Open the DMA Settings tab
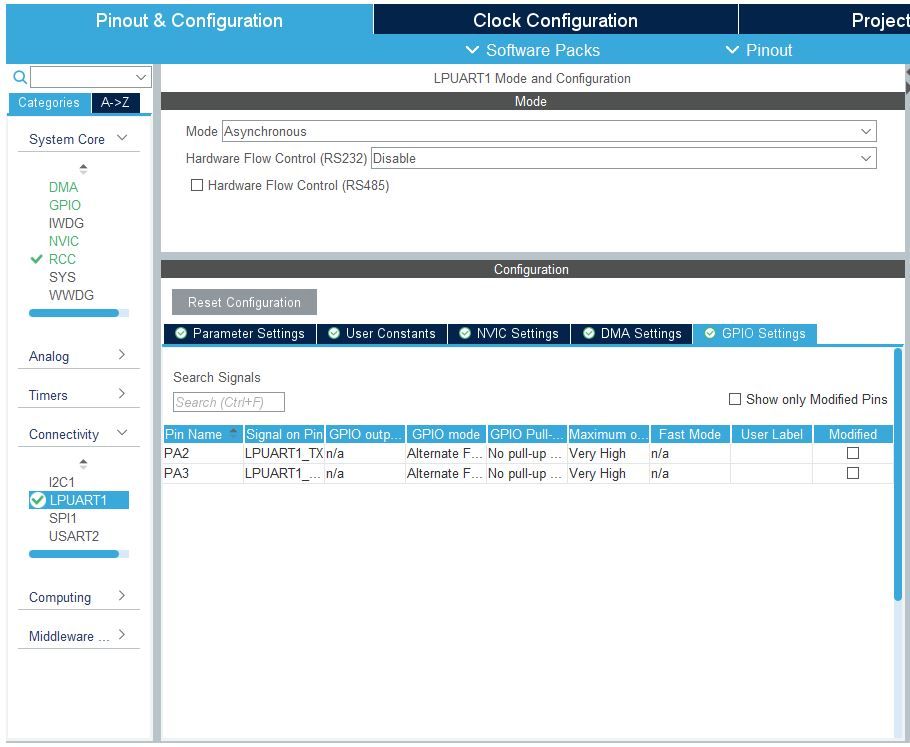 (x=632, y=333)
